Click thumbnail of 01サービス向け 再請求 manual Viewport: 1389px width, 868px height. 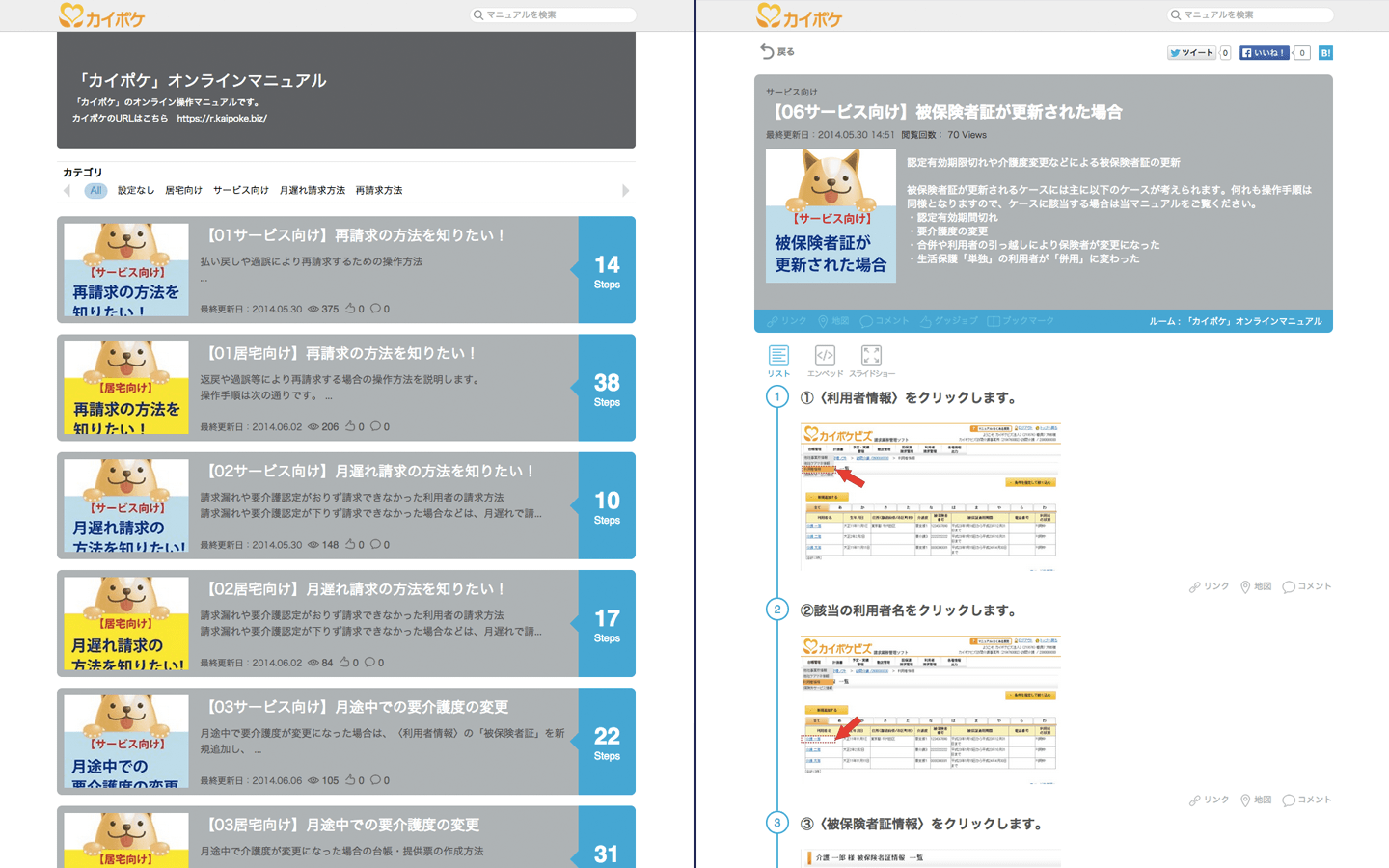click(126, 270)
